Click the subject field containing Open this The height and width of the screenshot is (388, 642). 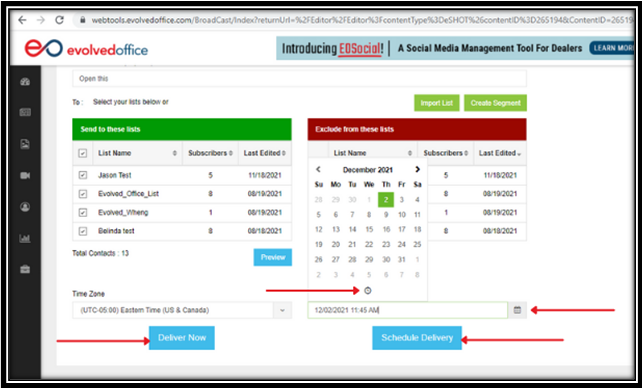(x=299, y=79)
